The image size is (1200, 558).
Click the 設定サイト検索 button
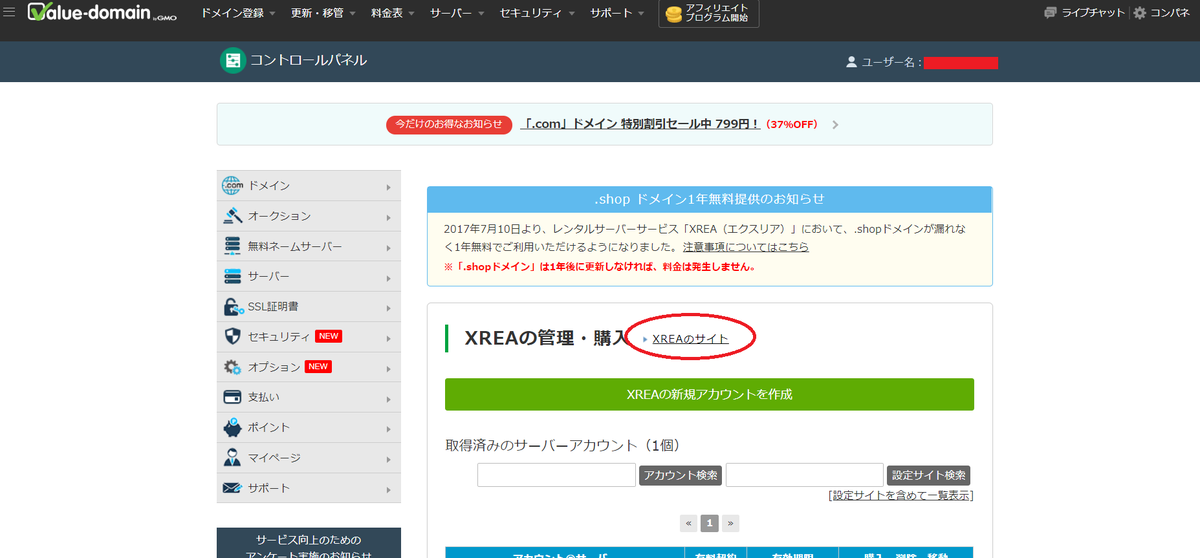tap(929, 475)
